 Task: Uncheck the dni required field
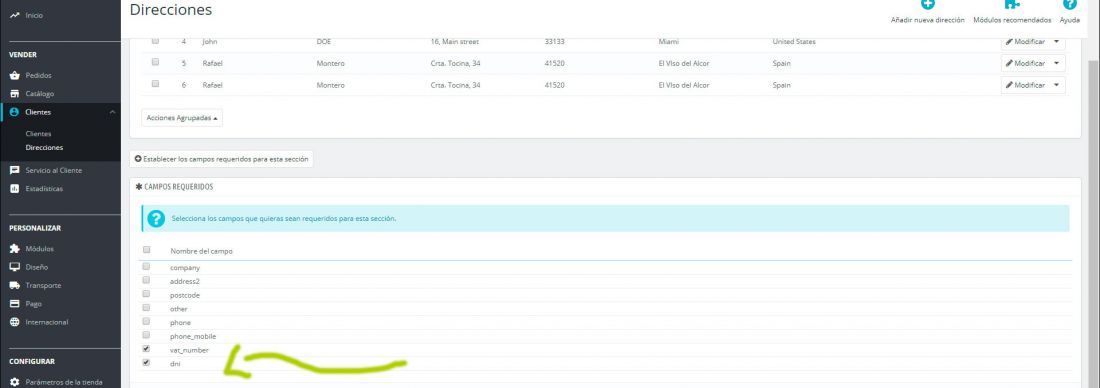(146, 363)
